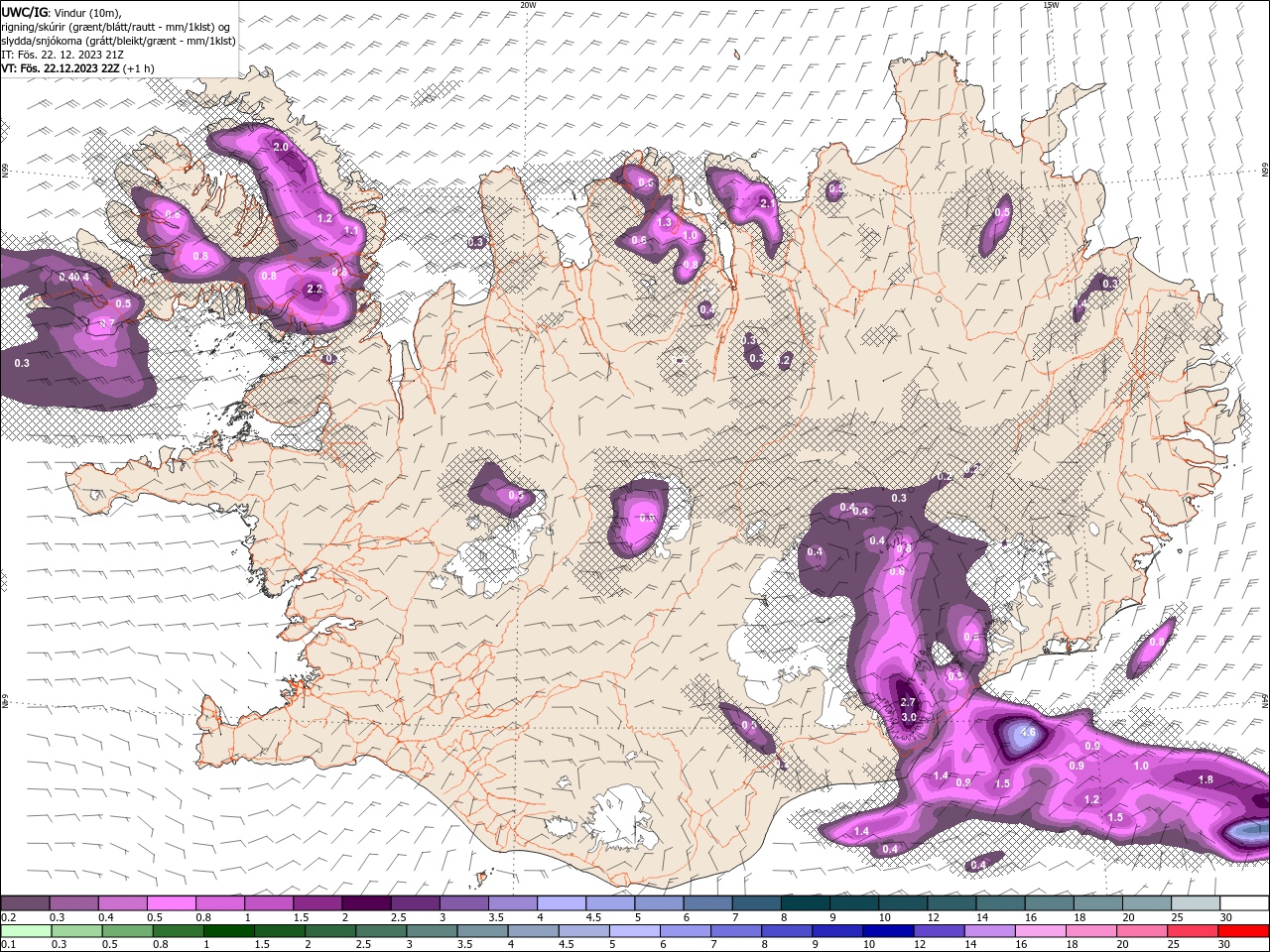Pick rain-scale swatch between 14 and 16
The image size is (1270, 952).
[x=989, y=930]
